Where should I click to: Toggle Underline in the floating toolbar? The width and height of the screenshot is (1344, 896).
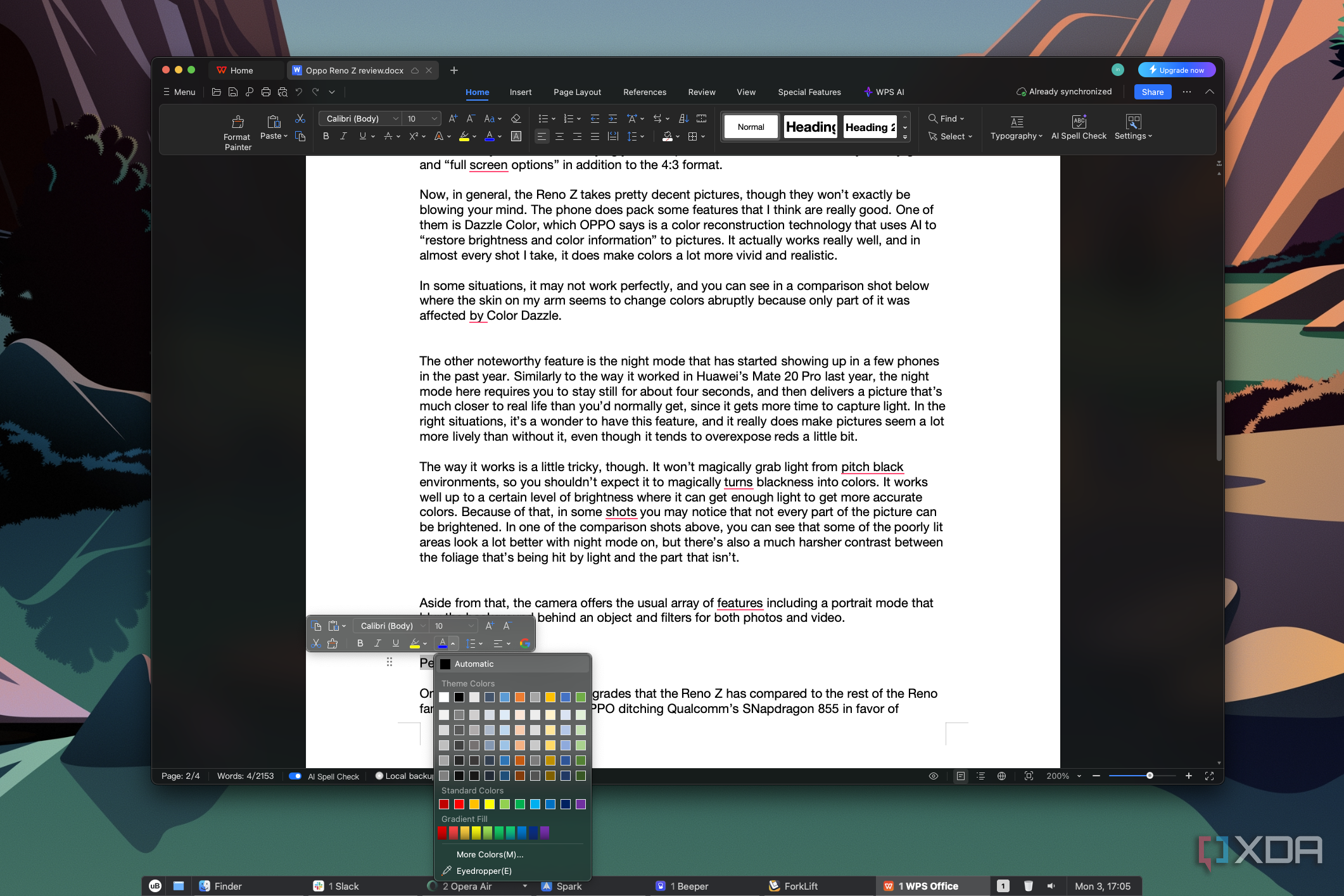tap(396, 643)
